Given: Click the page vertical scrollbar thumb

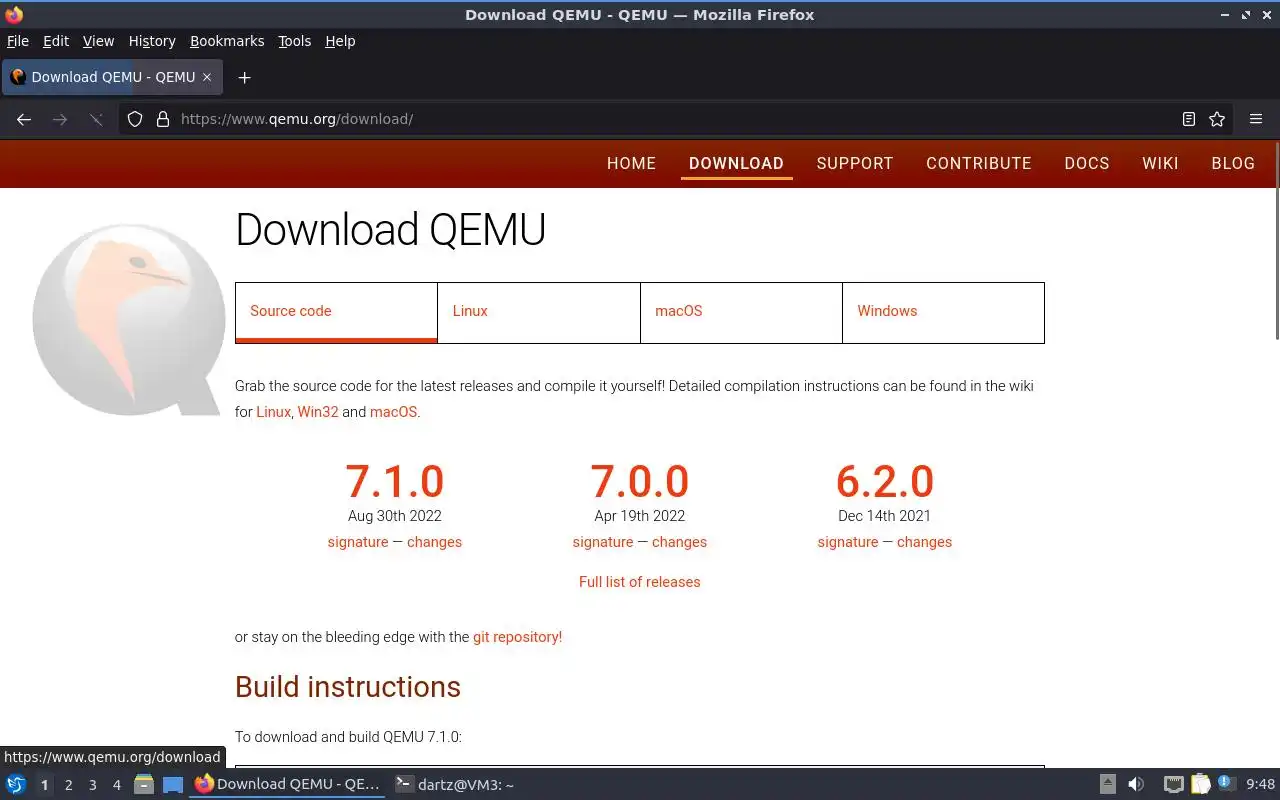Looking at the screenshot, I should 1276,241.
